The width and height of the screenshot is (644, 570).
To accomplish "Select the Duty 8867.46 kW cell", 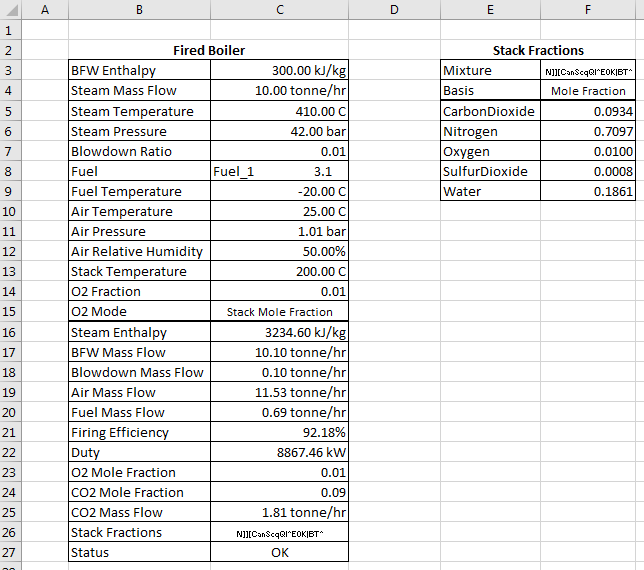I will [279, 453].
